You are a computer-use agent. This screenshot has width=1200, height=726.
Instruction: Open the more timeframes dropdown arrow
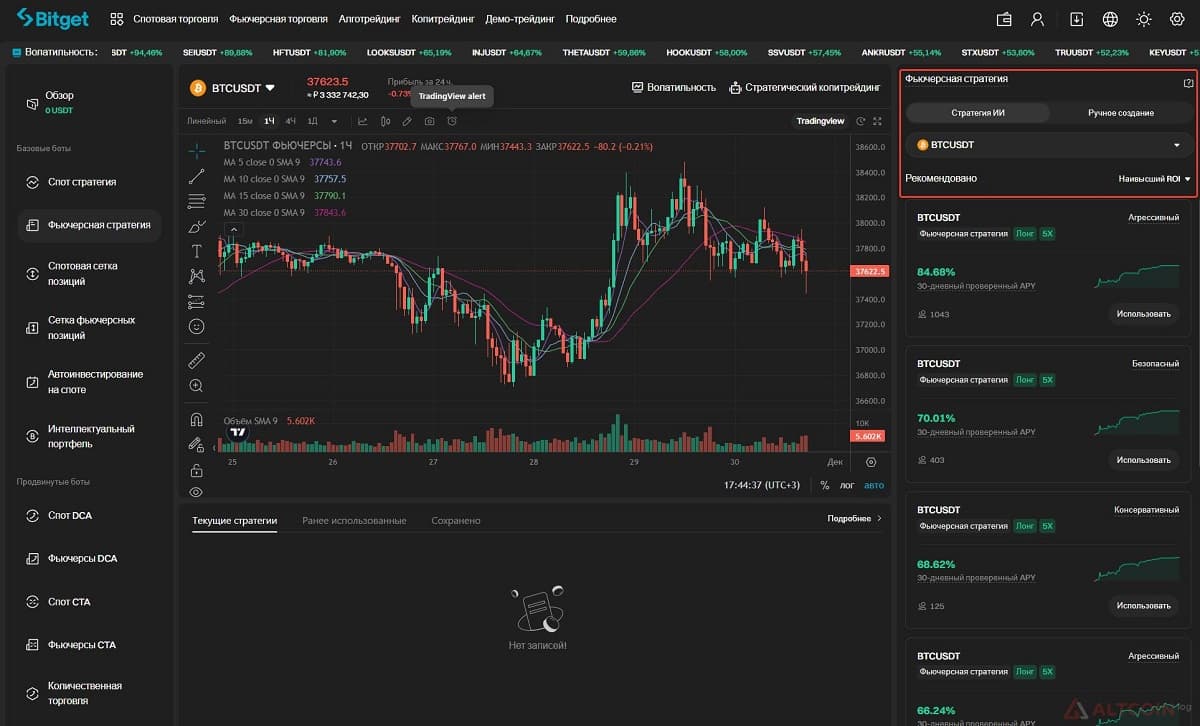[x=332, y=121]
